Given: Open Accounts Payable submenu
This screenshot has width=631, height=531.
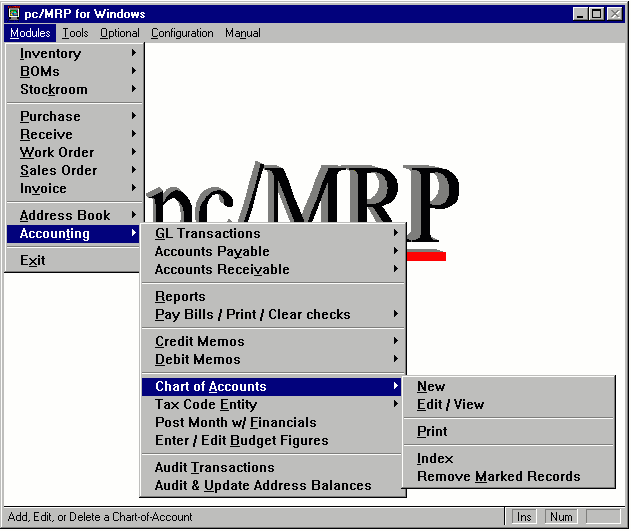Looking at the screenshot, I should (x=273, y=251).
